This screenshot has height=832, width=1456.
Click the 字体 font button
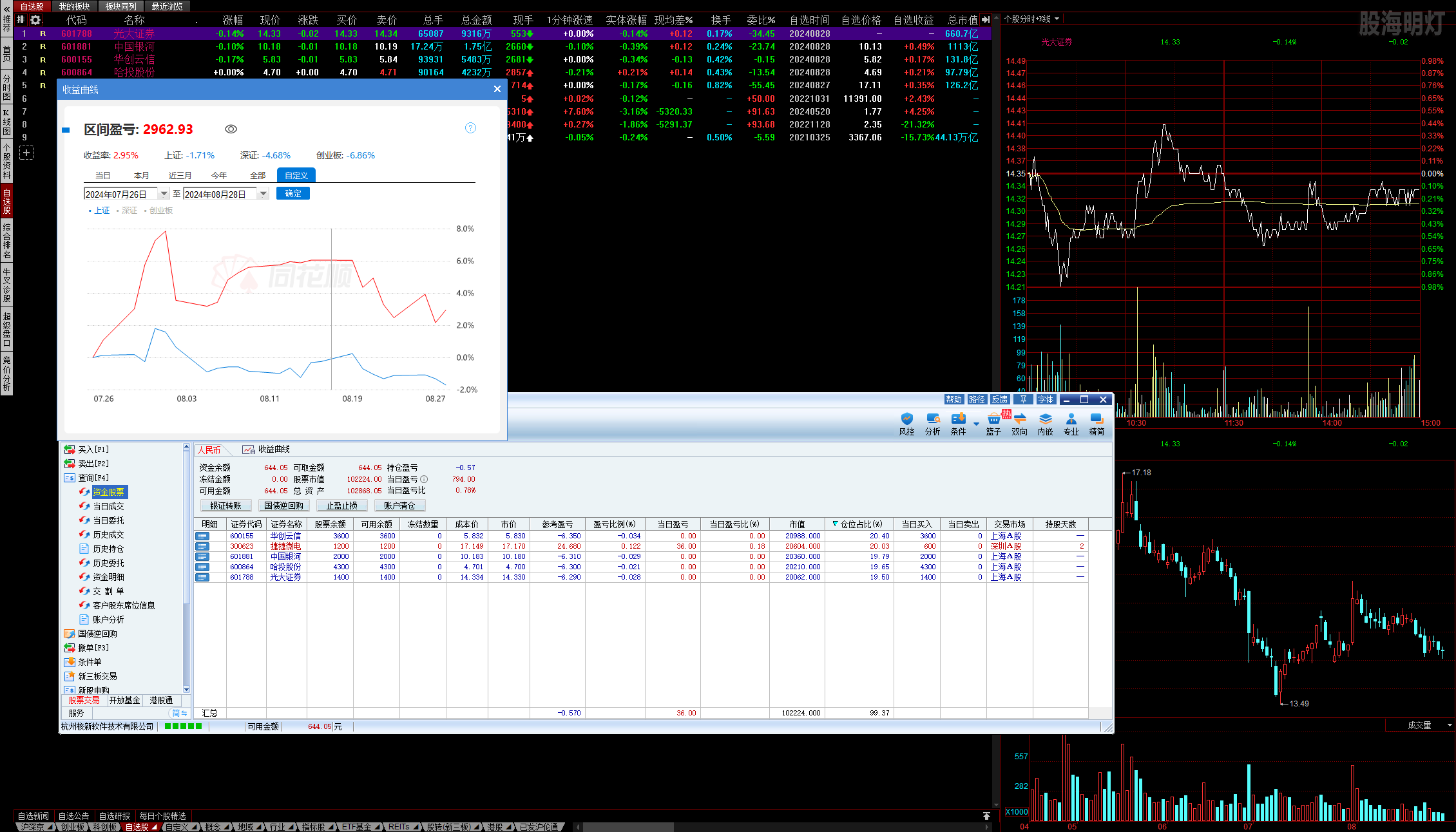click(1046, 399)
